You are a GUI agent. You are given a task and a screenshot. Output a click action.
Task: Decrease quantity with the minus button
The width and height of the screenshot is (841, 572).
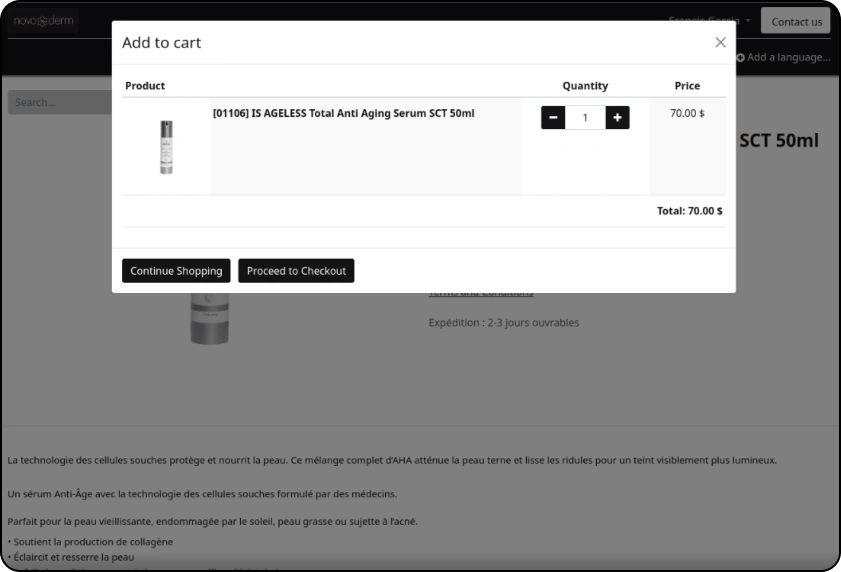(x=553, y=118)
